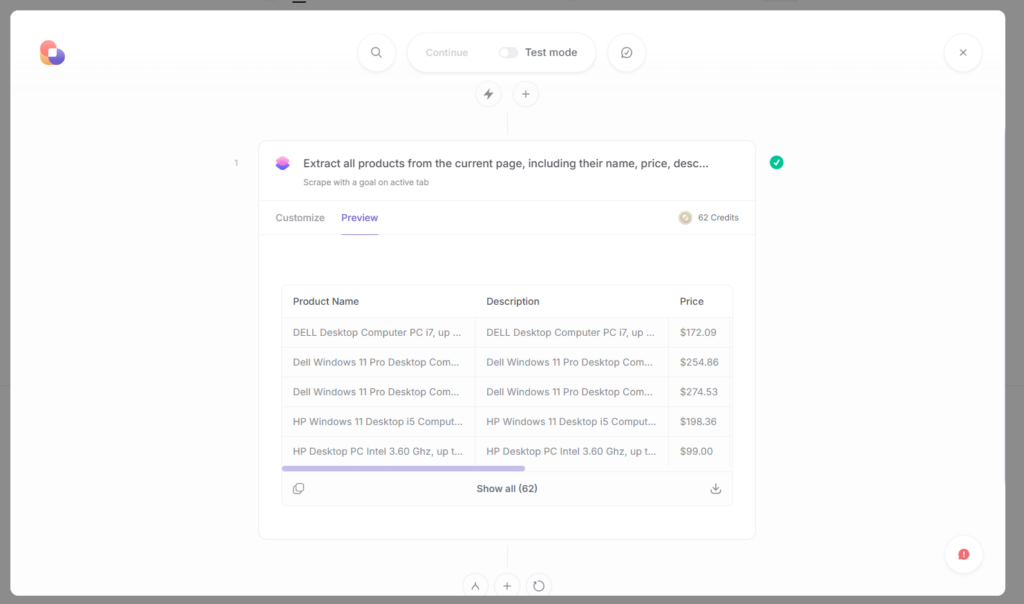This screenshot has width=1024, height=604.
Task: Click the compass verification icon beside Test mode
Action: (x=627, y=52)
